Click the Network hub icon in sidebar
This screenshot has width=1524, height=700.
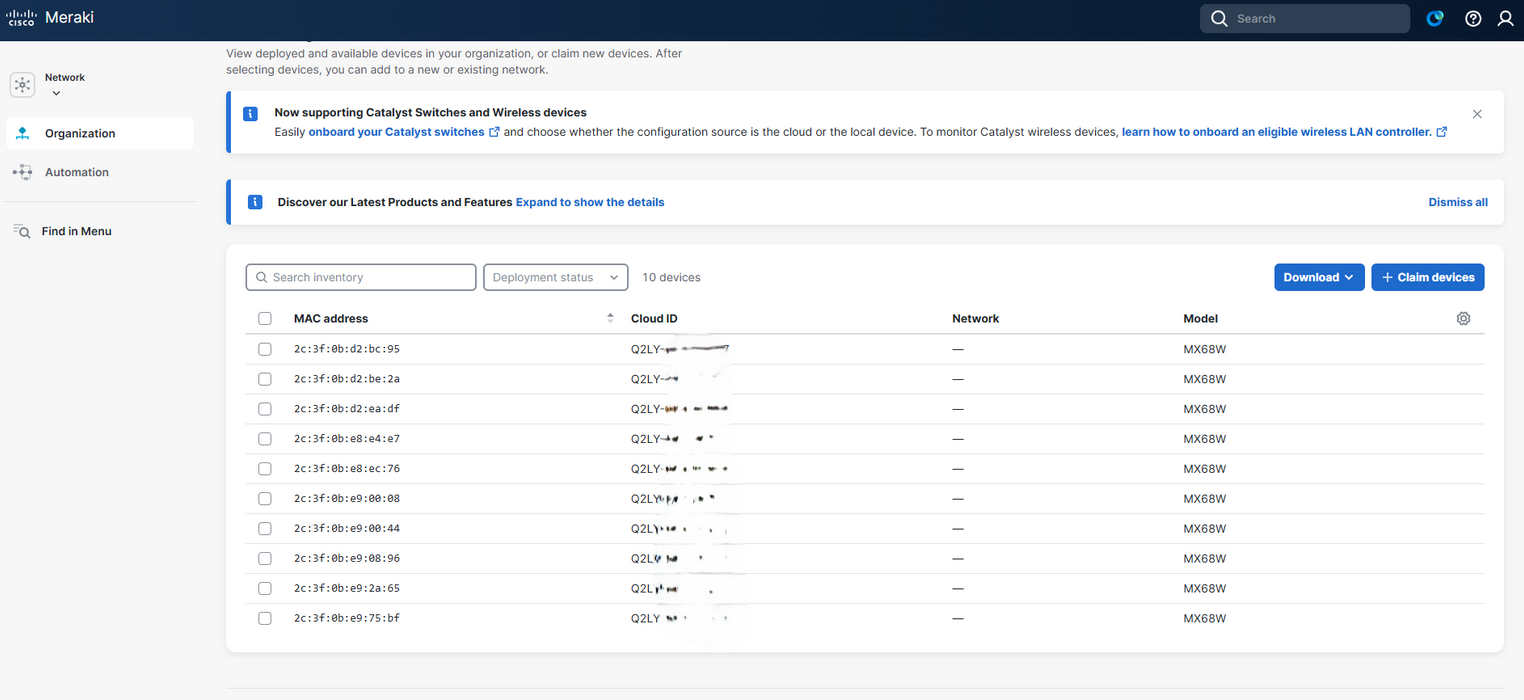click(22, 85)
